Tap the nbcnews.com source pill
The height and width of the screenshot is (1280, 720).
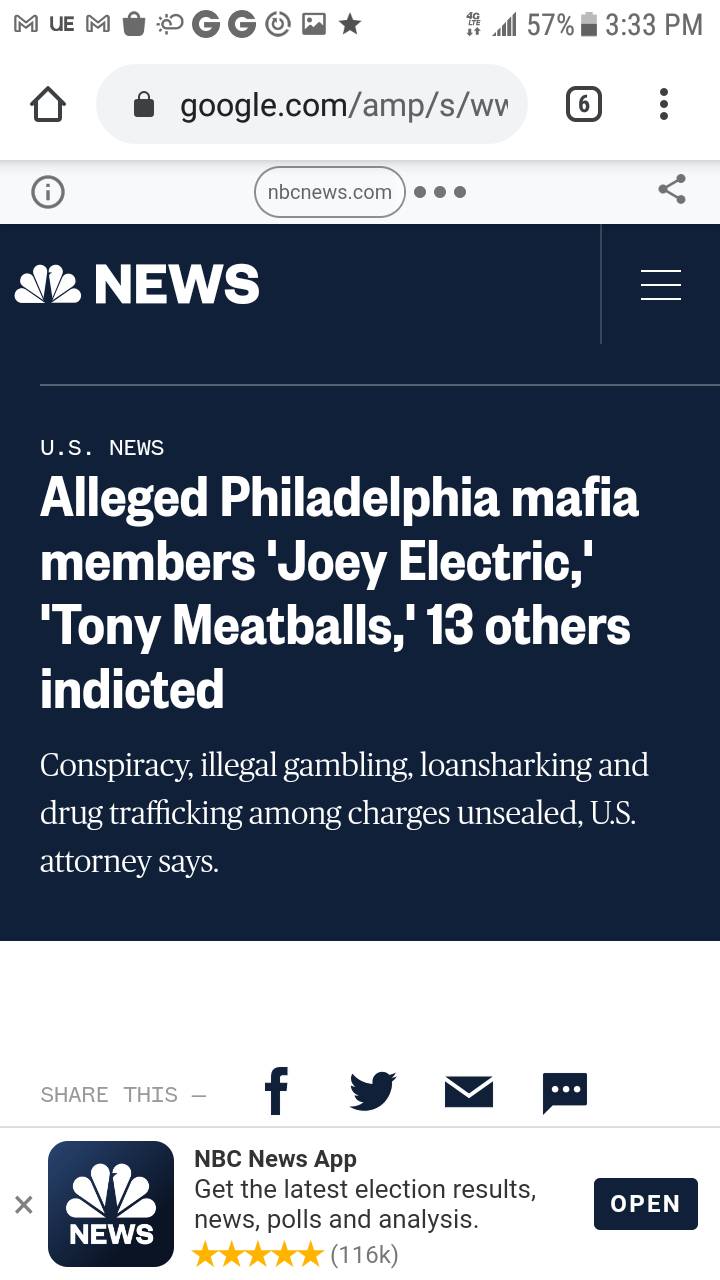coord(329,192)
